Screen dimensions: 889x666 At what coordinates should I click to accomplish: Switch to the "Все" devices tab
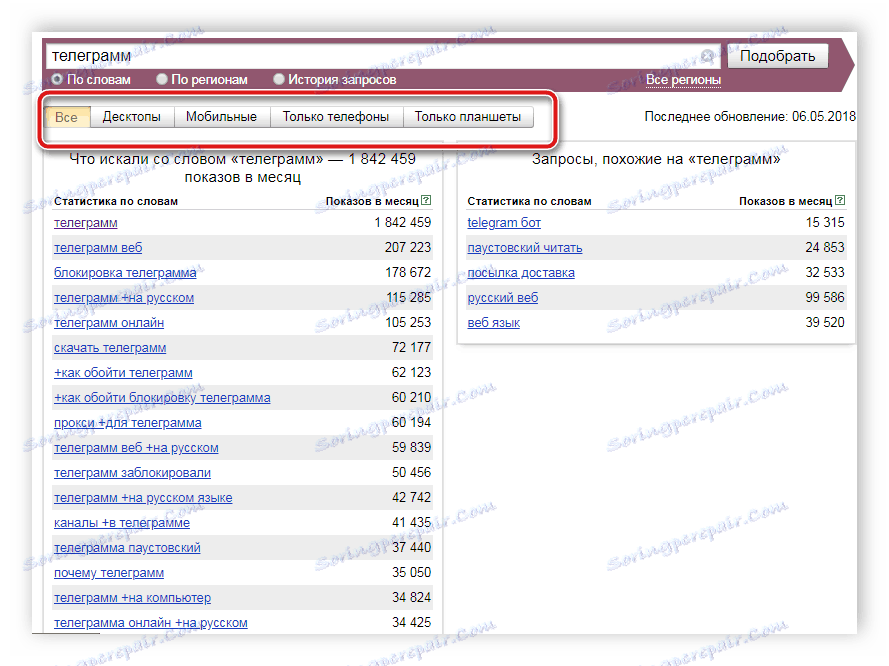coord(66,117)
